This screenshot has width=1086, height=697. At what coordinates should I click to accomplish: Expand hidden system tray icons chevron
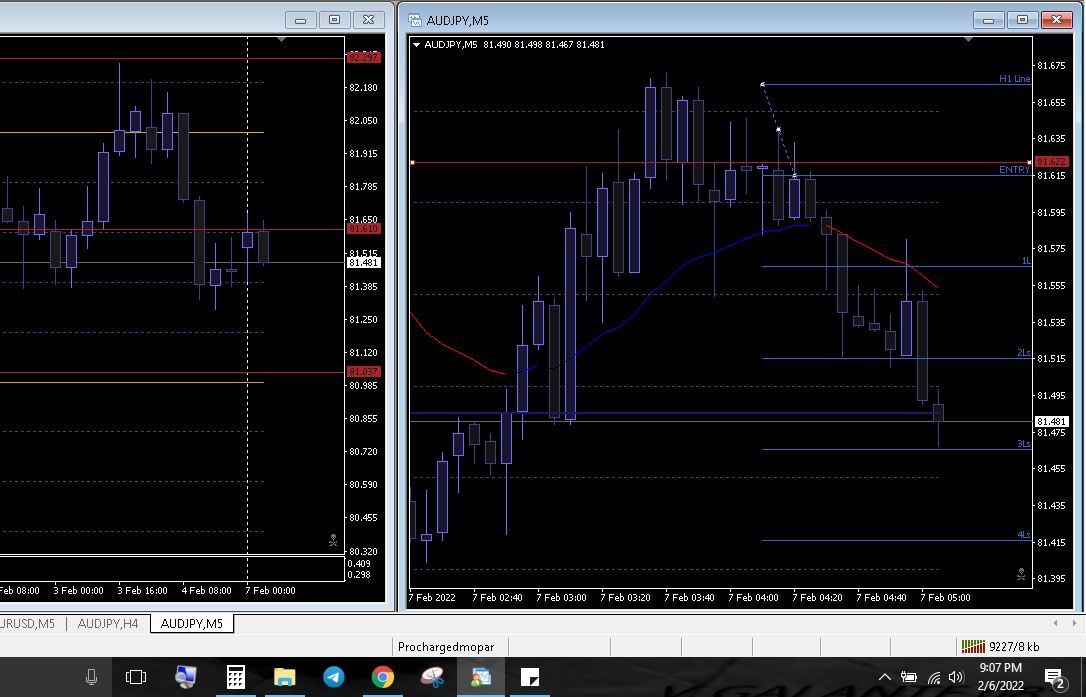click(884, 677)
